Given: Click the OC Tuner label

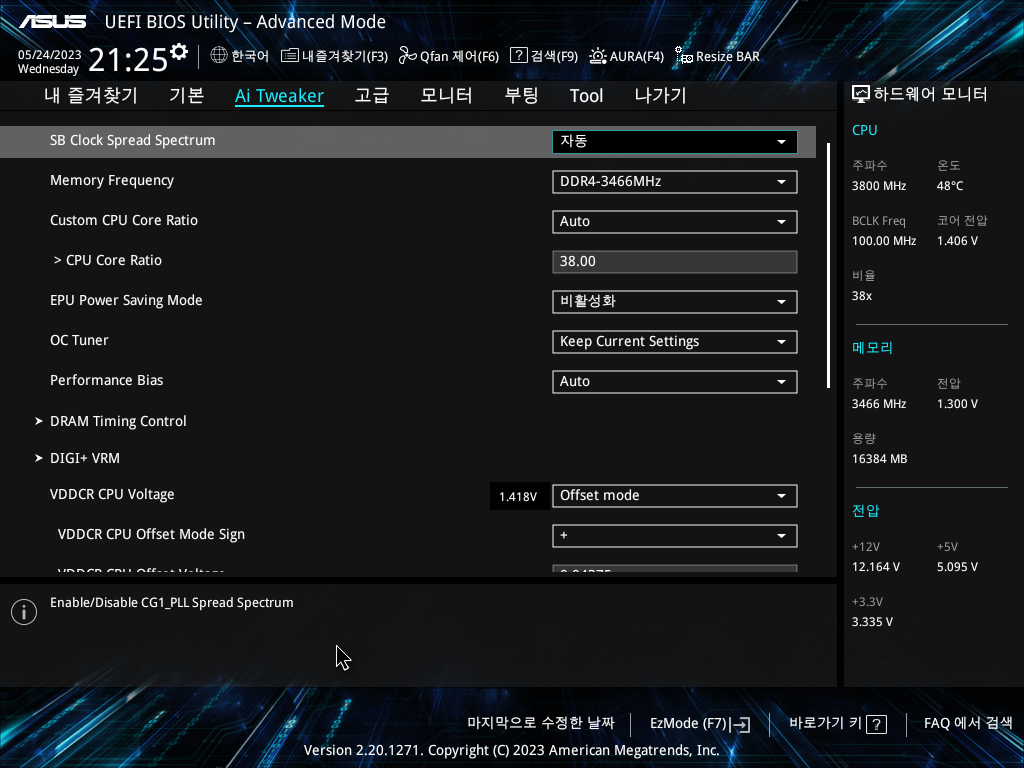Looking at the screenshot, I should tap(79, 340).
